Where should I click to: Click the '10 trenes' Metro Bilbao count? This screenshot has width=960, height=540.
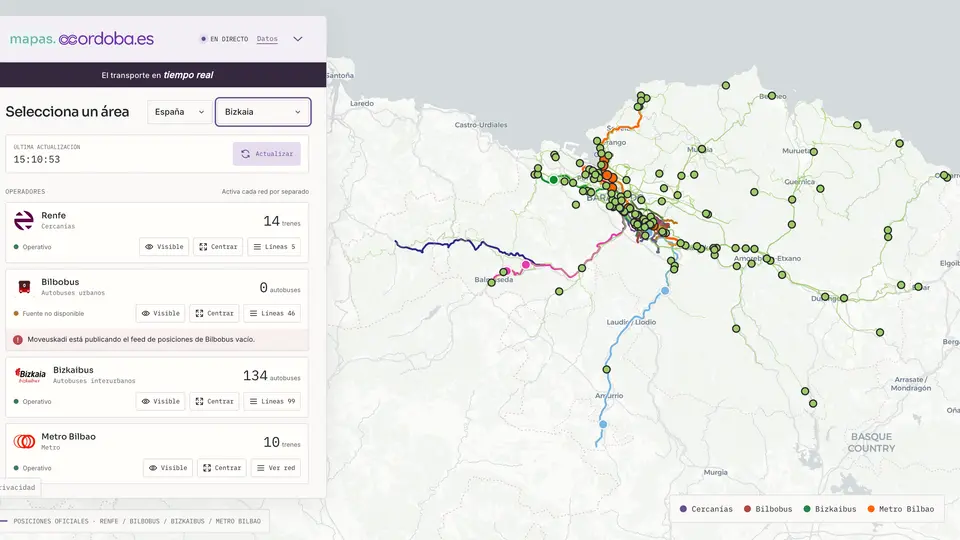(x=282, y=442)
